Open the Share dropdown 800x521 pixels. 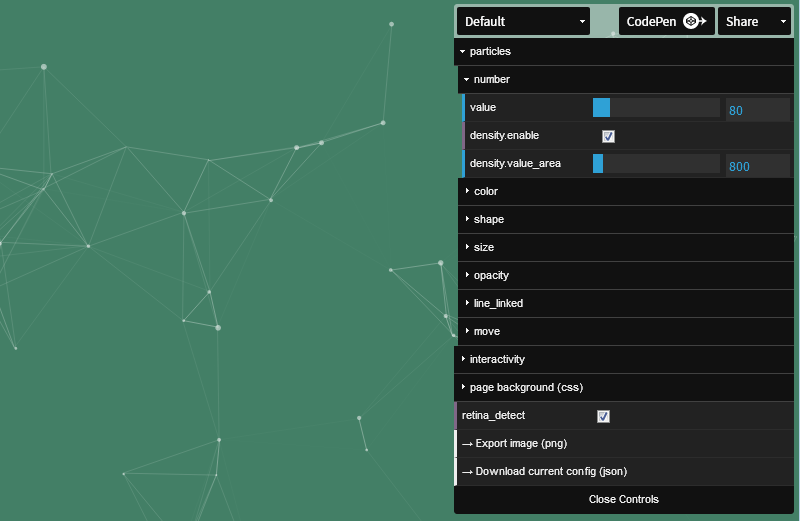pyautogui.click(x=754, y=21)
